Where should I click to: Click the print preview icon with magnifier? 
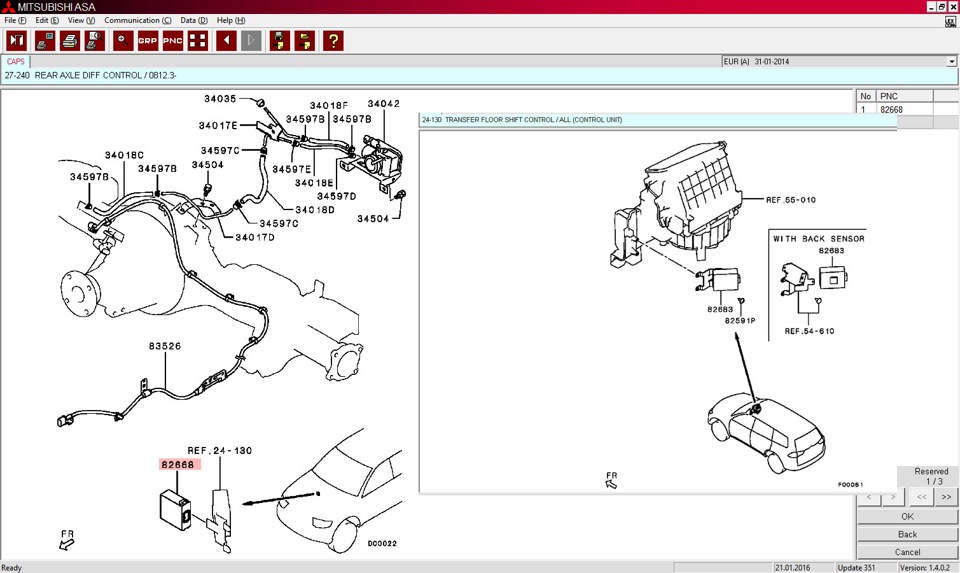click(95, 41)
